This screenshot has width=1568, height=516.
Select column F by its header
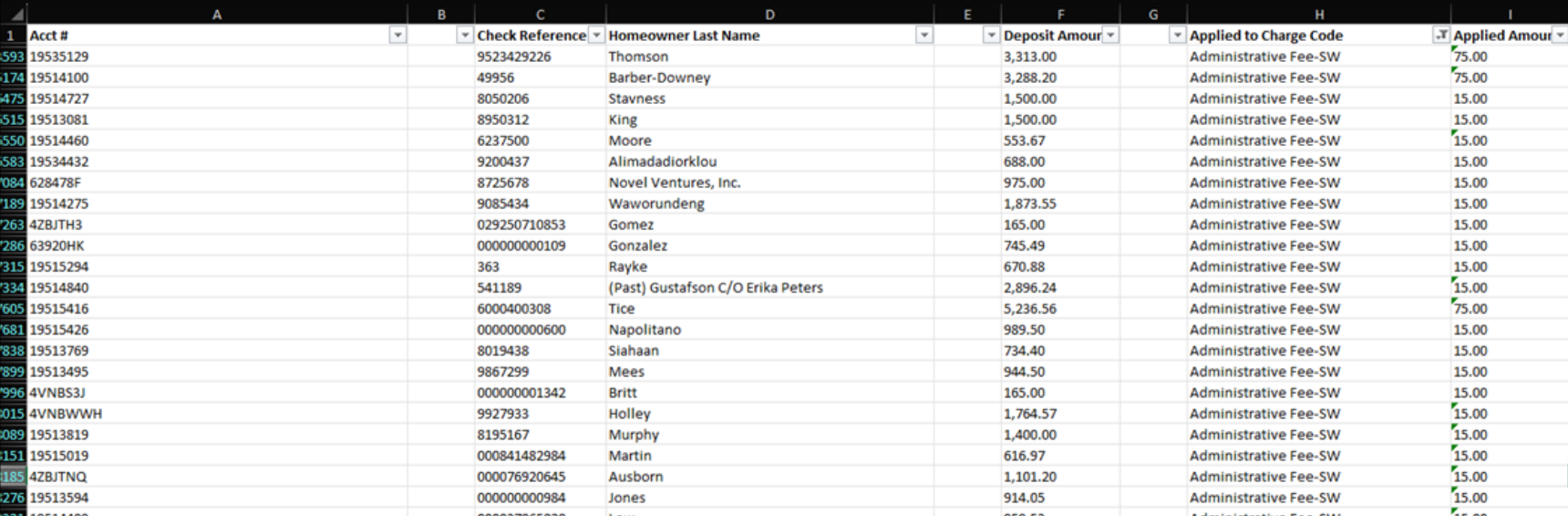(x=1060, y=15)
